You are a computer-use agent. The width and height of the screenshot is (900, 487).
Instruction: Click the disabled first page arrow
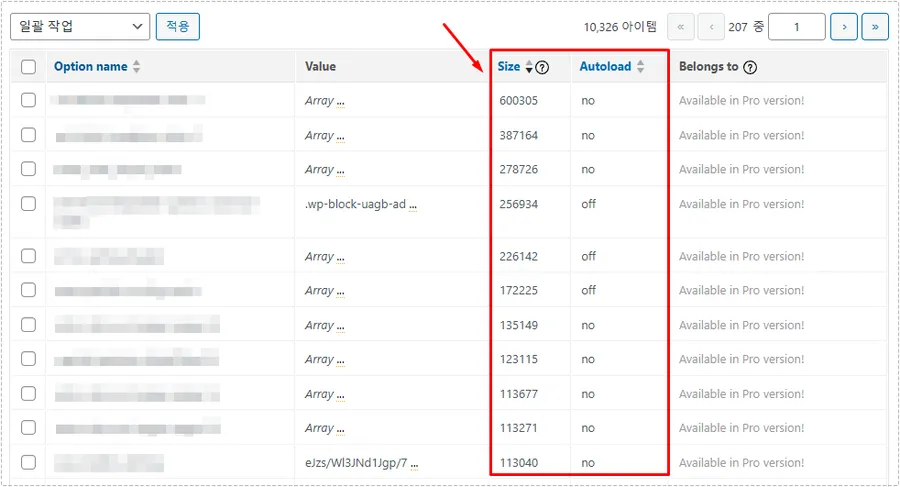click(681, 26)
